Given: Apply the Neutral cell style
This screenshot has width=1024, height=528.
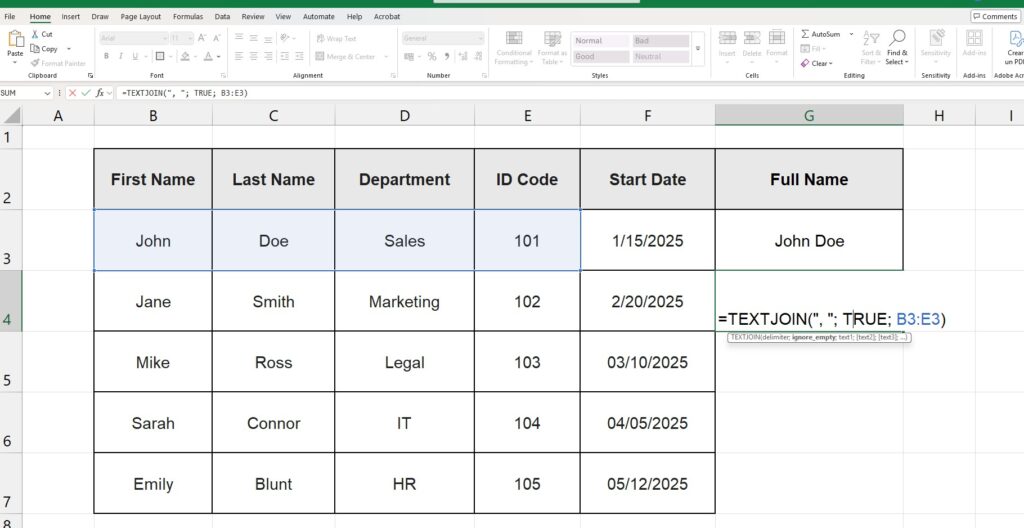Looking at the screenshot, I should (660, 57).
